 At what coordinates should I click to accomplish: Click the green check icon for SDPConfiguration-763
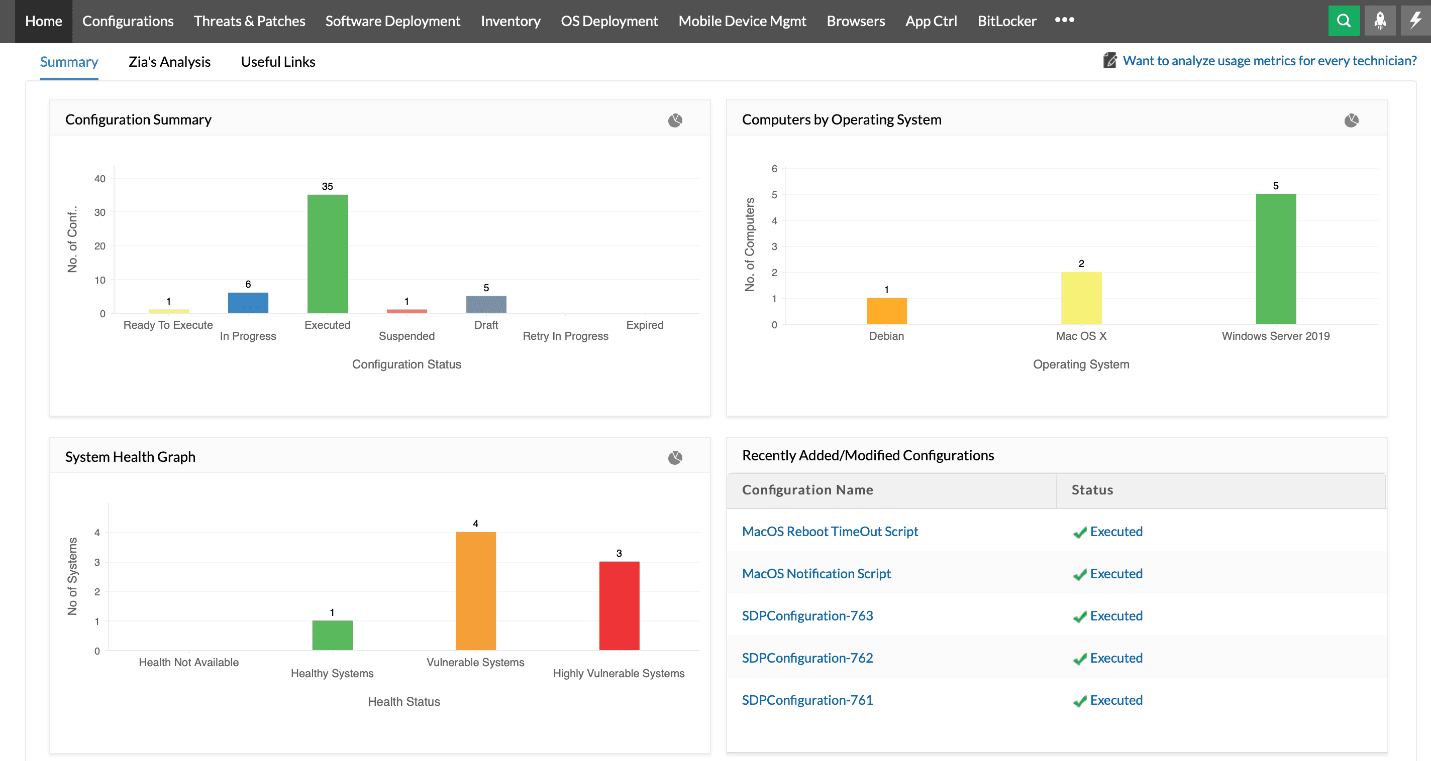[x=1079, y=617]
